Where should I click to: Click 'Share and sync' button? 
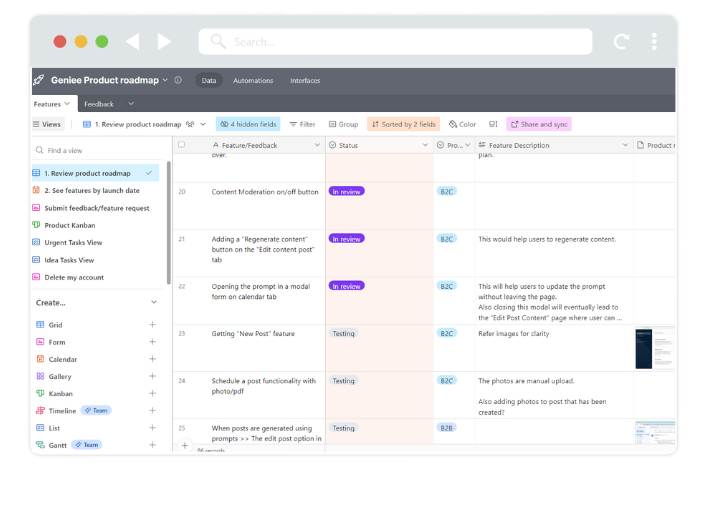(x=539, y=124)
